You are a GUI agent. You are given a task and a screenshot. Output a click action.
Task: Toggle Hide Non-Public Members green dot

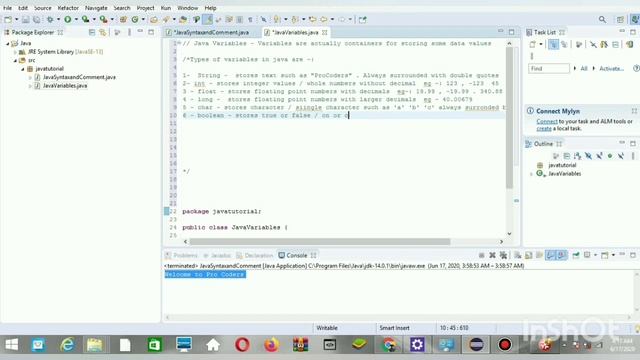coord(610,156)
